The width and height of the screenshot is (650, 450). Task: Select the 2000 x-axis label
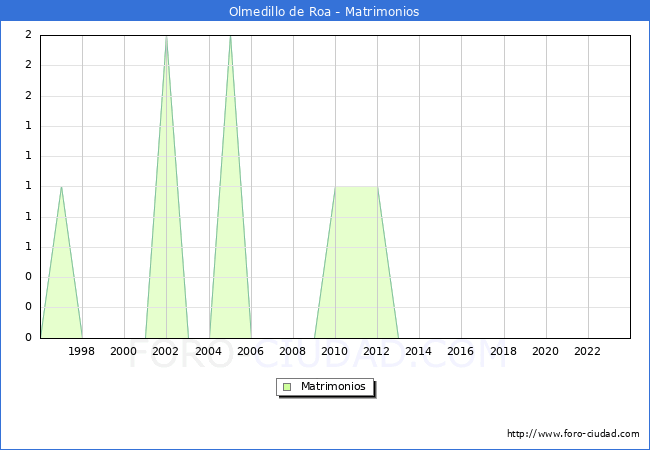[124, 351]
